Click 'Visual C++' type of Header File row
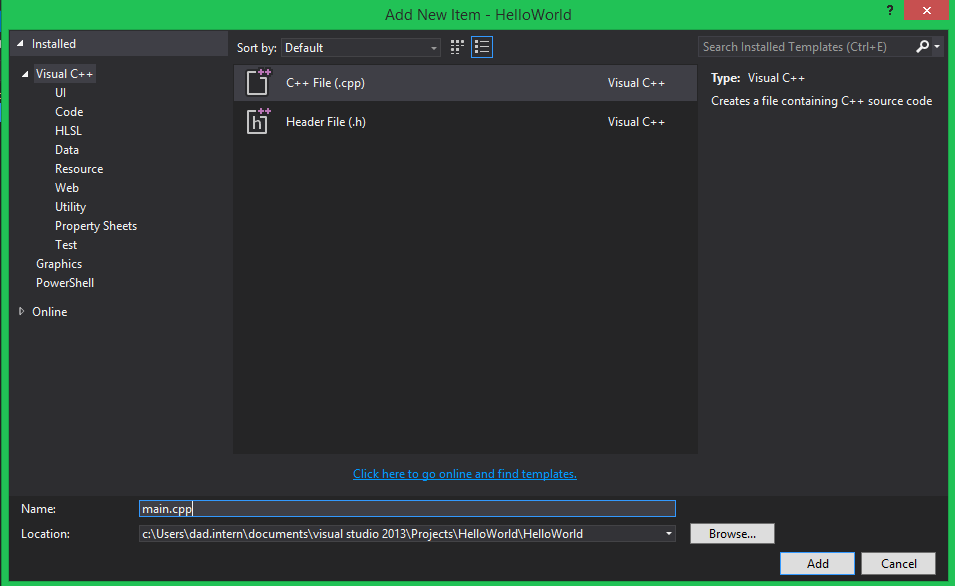 [636, 122]
